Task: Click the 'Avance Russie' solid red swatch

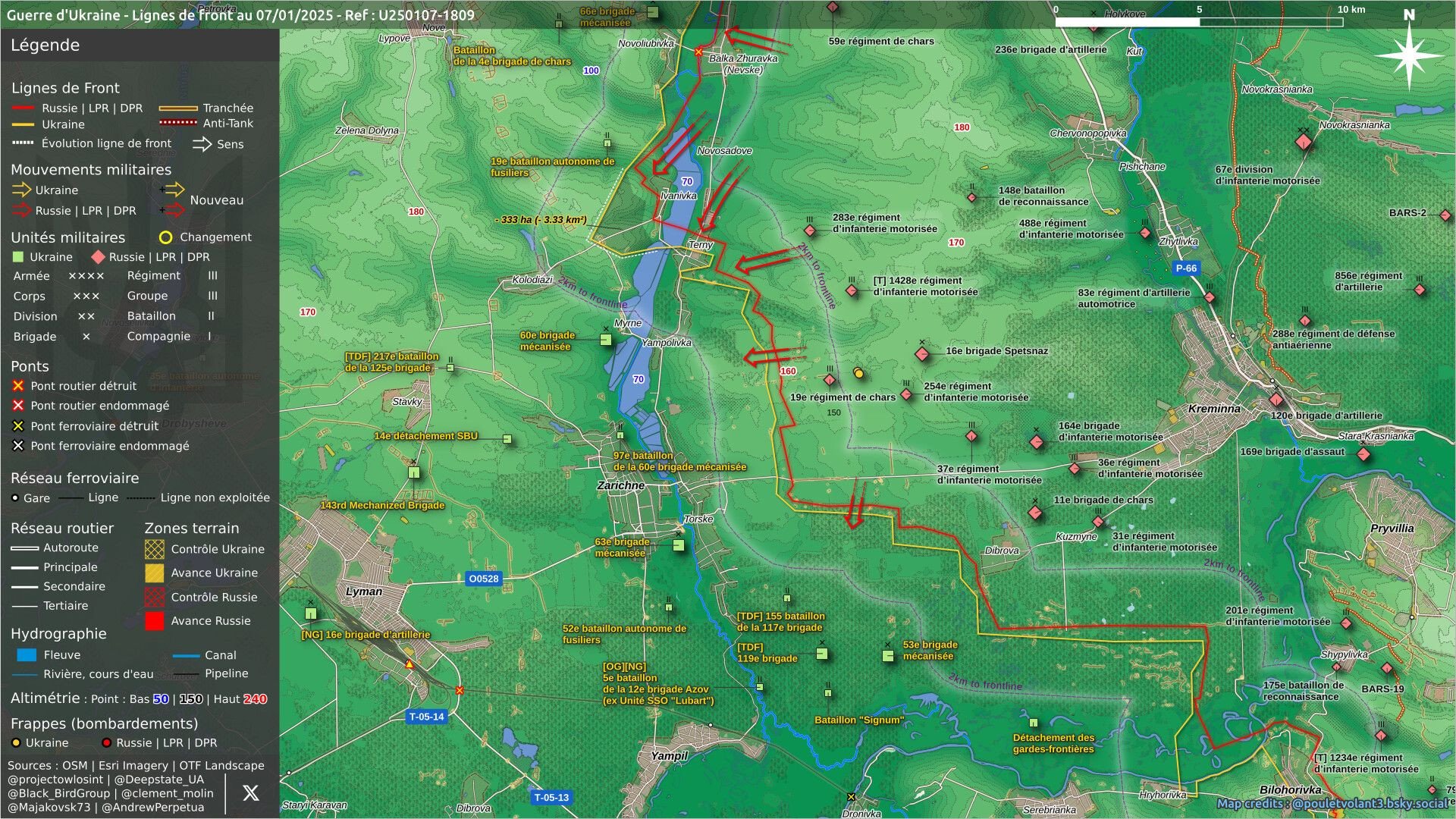Action: (x=154, y=621)
